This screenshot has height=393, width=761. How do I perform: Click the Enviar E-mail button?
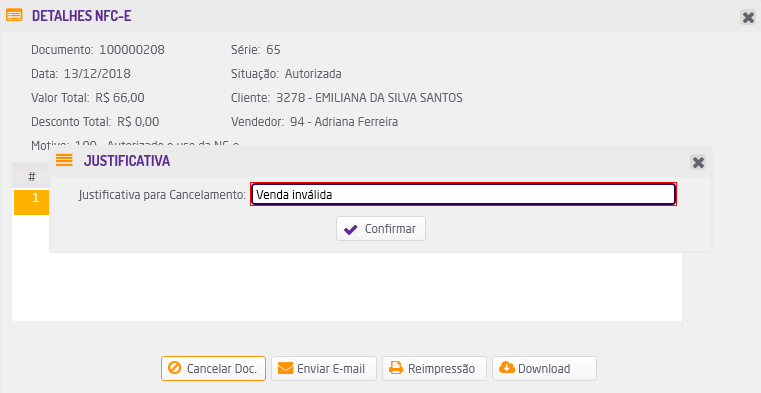click(324, 369)
